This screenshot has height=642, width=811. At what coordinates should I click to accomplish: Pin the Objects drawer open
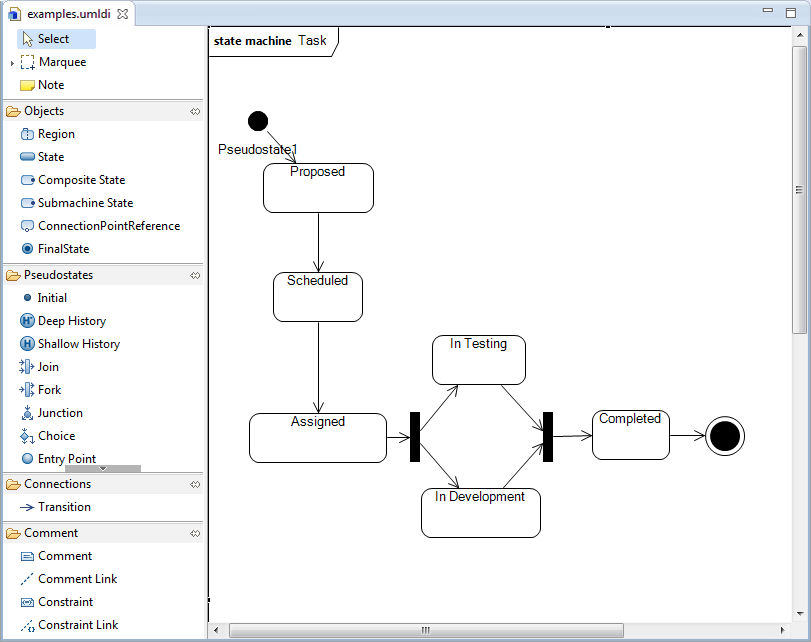click(x=195, y=111)
